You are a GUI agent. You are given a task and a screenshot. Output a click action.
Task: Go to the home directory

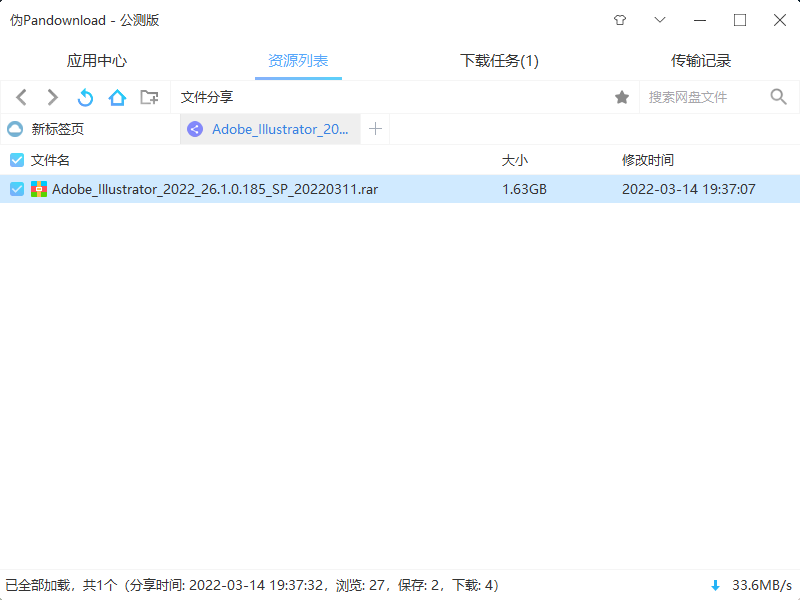pyautogui.click(x=117, y=97)
